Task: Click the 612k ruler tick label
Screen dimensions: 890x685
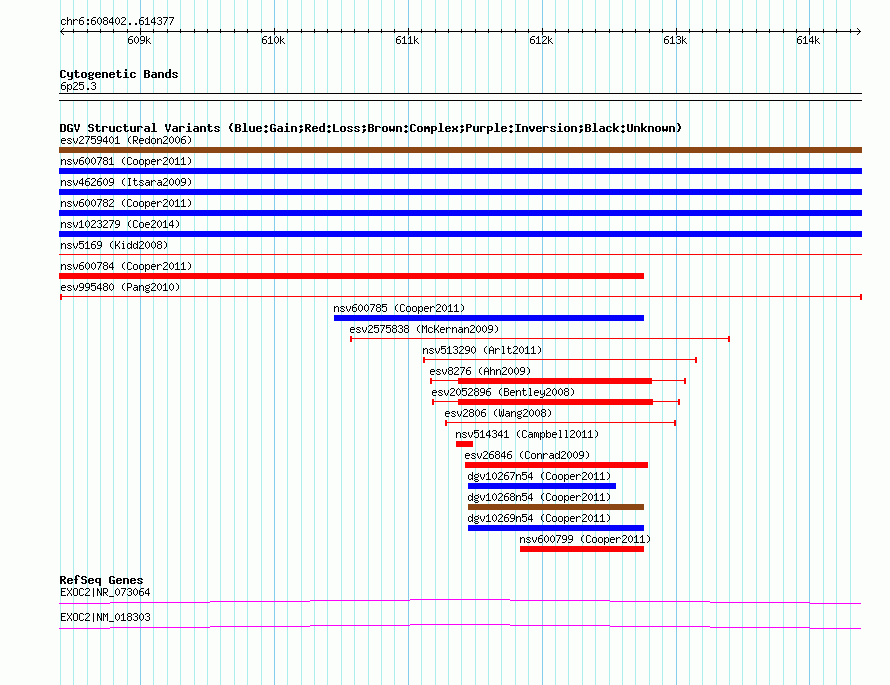Action: pos(541,40)
